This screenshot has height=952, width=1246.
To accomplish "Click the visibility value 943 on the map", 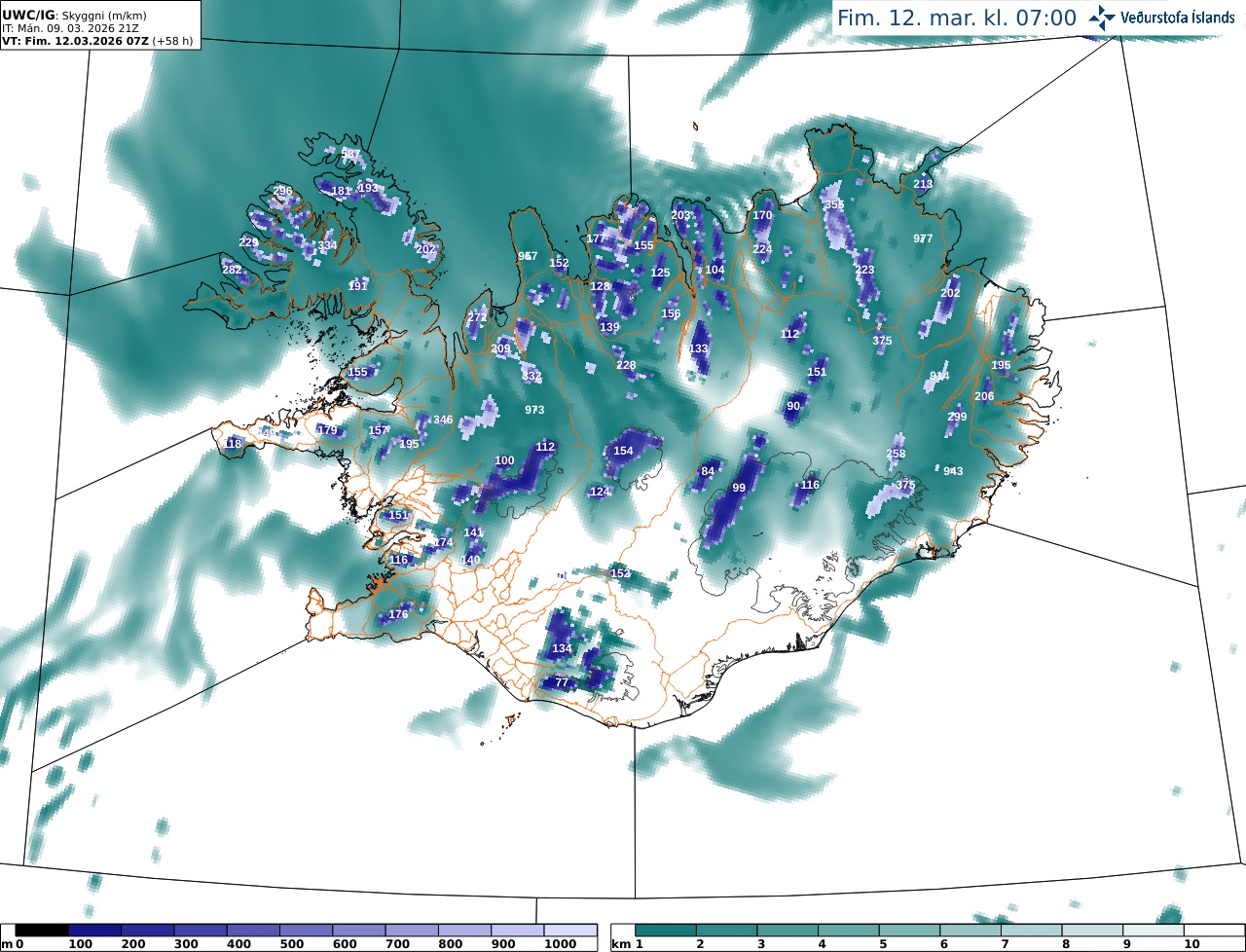I will (x=953, y=472).
